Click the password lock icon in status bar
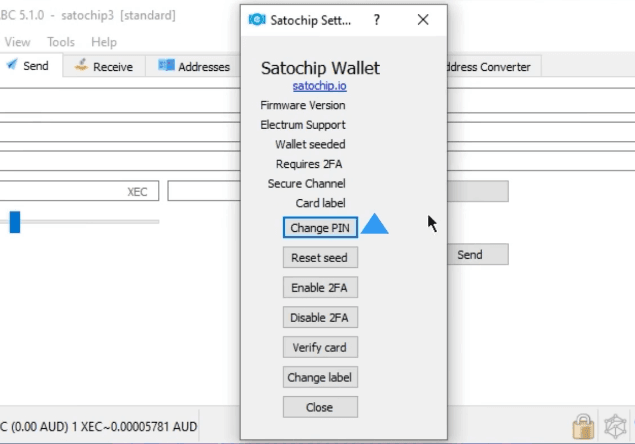Image resolution: width=635 pixels, height=444 pixels. tap(584, 426)
